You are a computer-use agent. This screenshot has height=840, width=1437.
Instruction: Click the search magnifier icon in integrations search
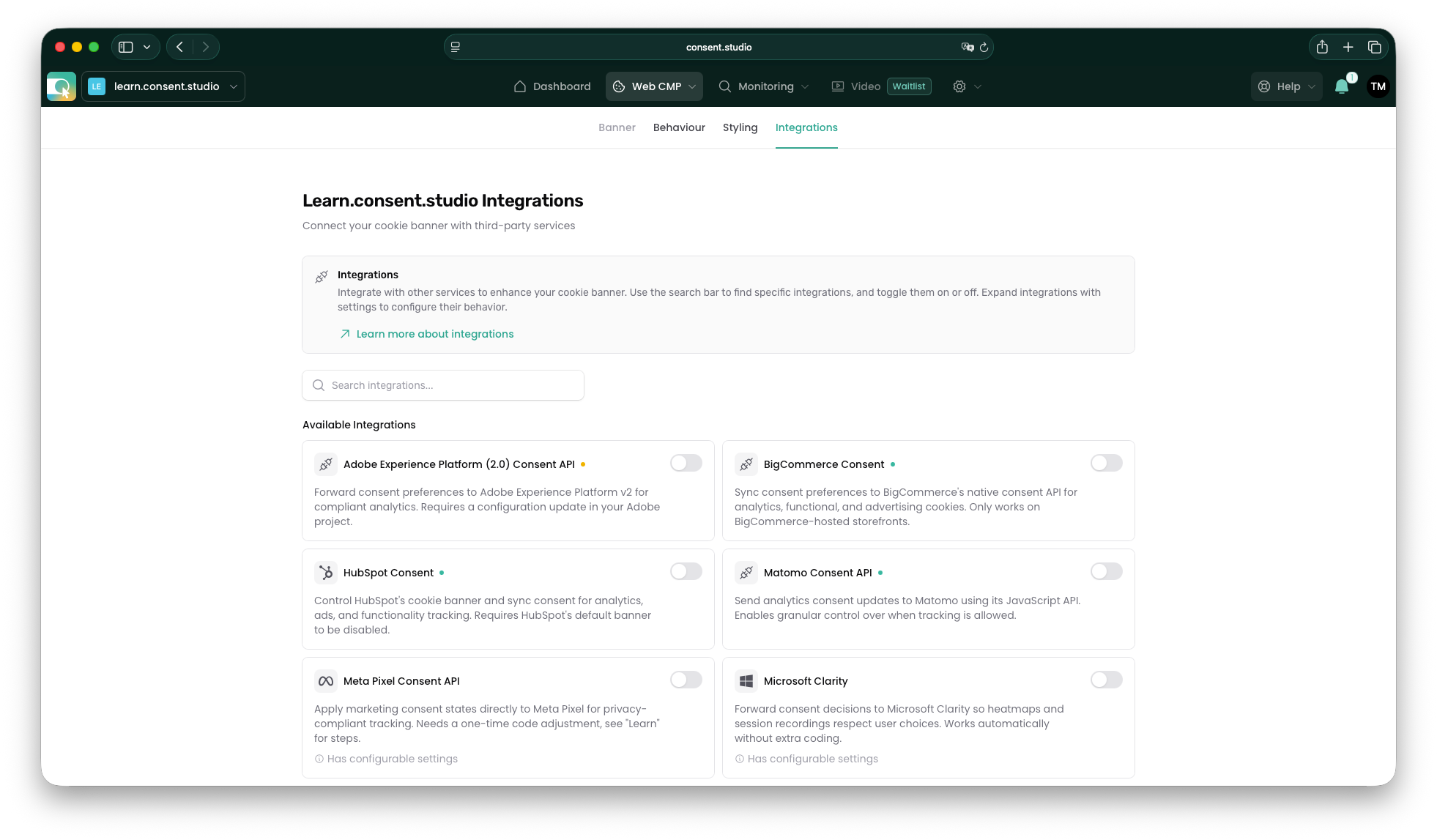click(x=319, y=385)
